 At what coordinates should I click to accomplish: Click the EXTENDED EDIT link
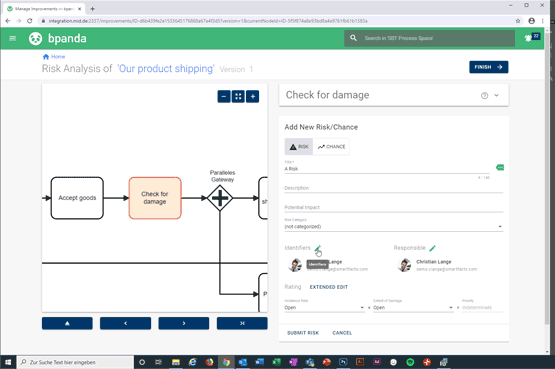point(328,287)
